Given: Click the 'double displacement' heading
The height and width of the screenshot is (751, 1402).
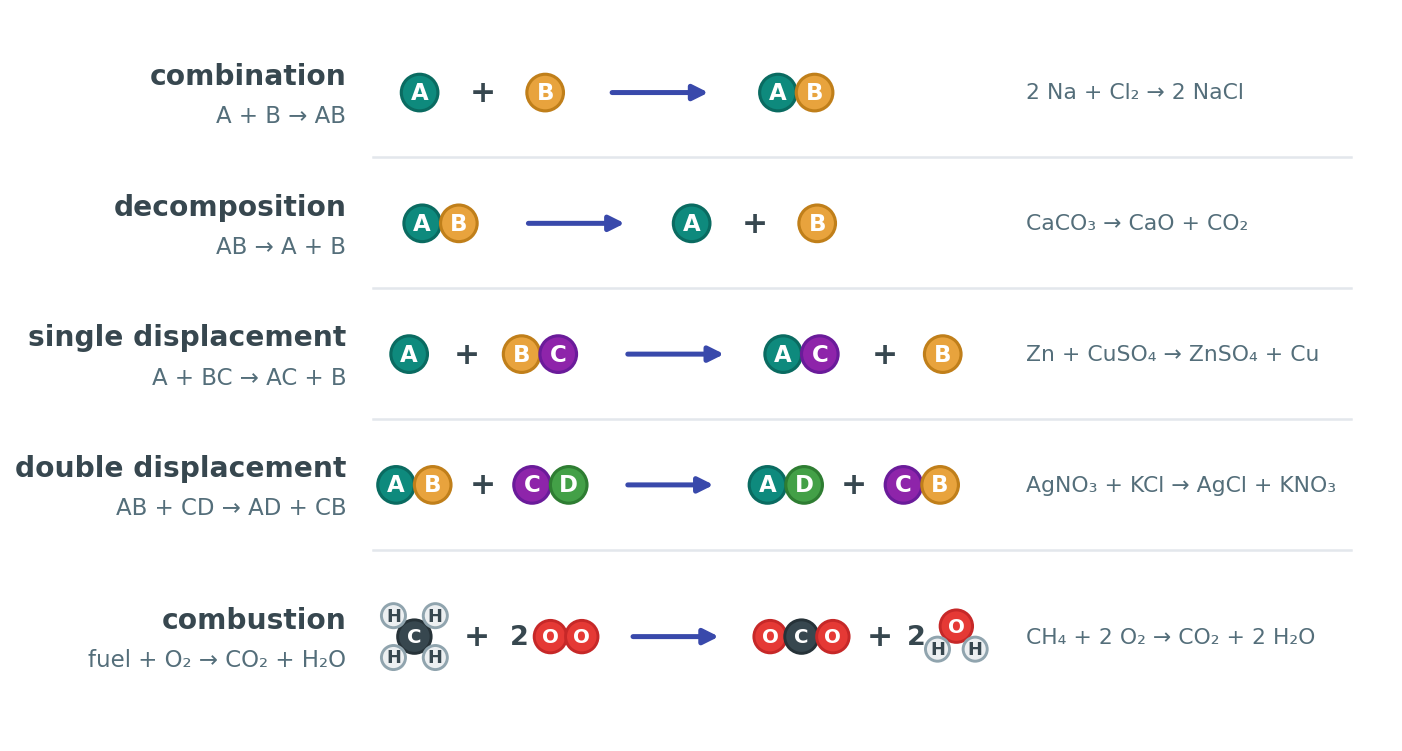Looking at the screenshot, I should pos(181,469).
